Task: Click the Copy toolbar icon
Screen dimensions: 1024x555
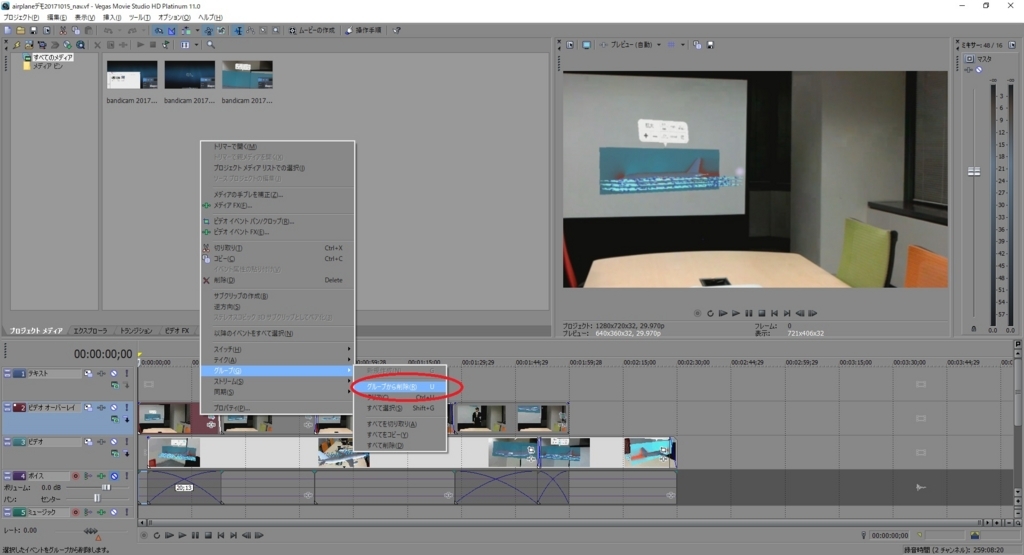Action: coord(76,30)
